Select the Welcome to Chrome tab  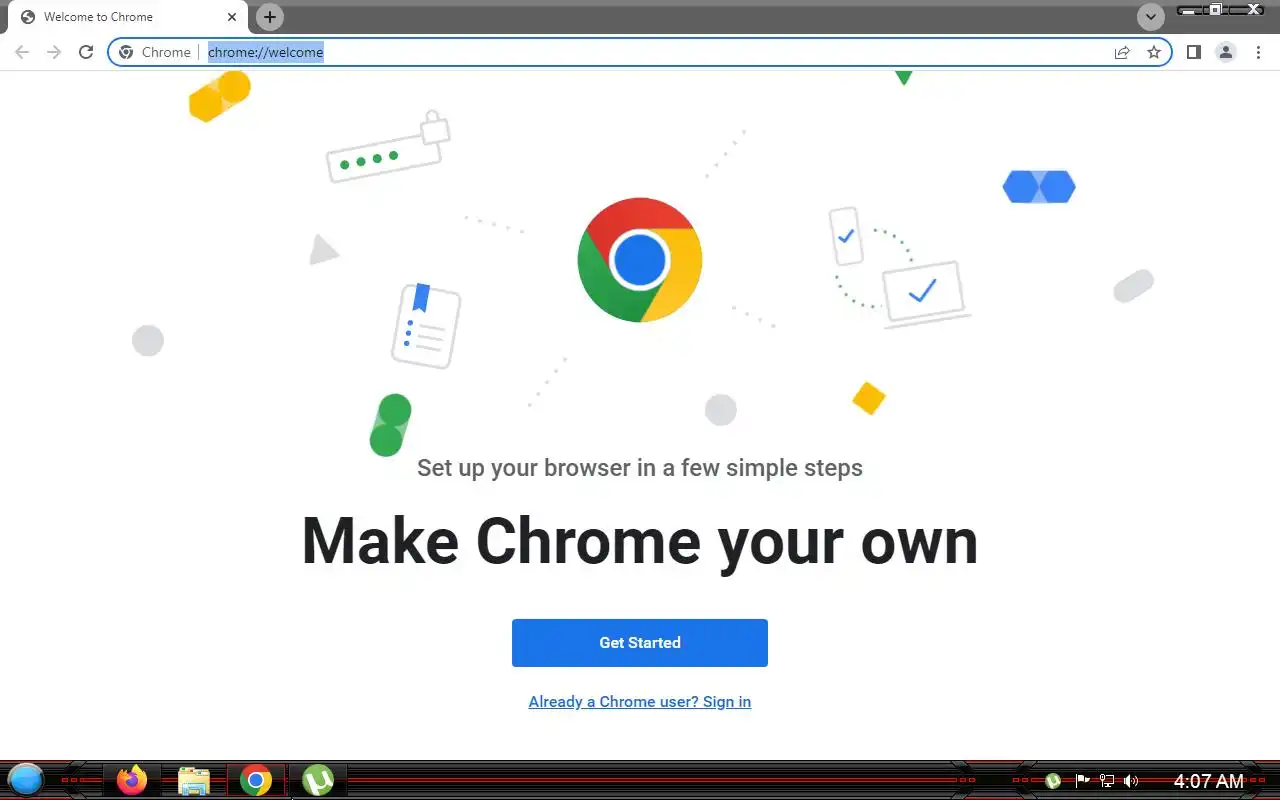click(127, 17)
